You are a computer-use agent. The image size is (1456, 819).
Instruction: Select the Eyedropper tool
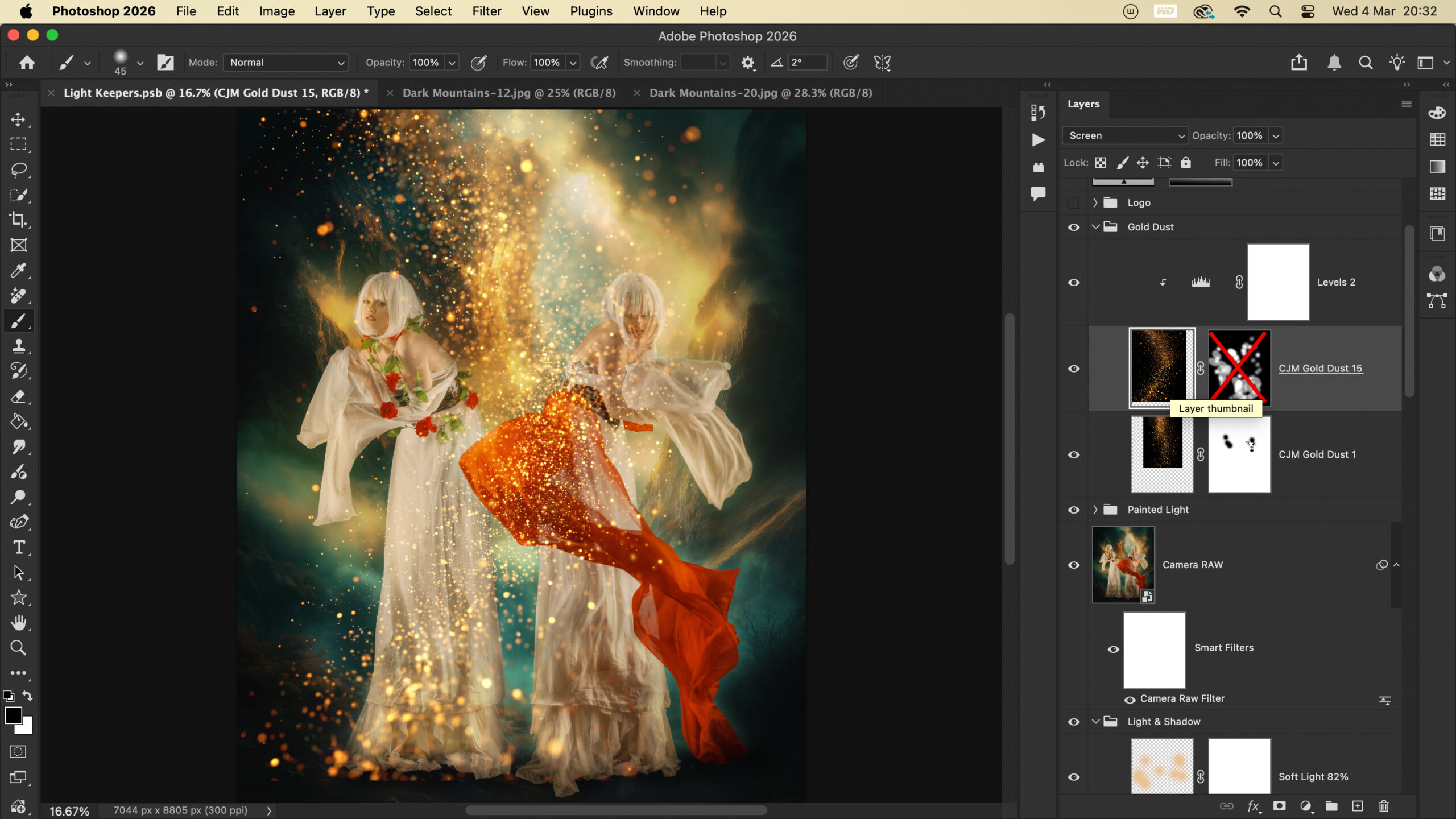tap(18, 270)
